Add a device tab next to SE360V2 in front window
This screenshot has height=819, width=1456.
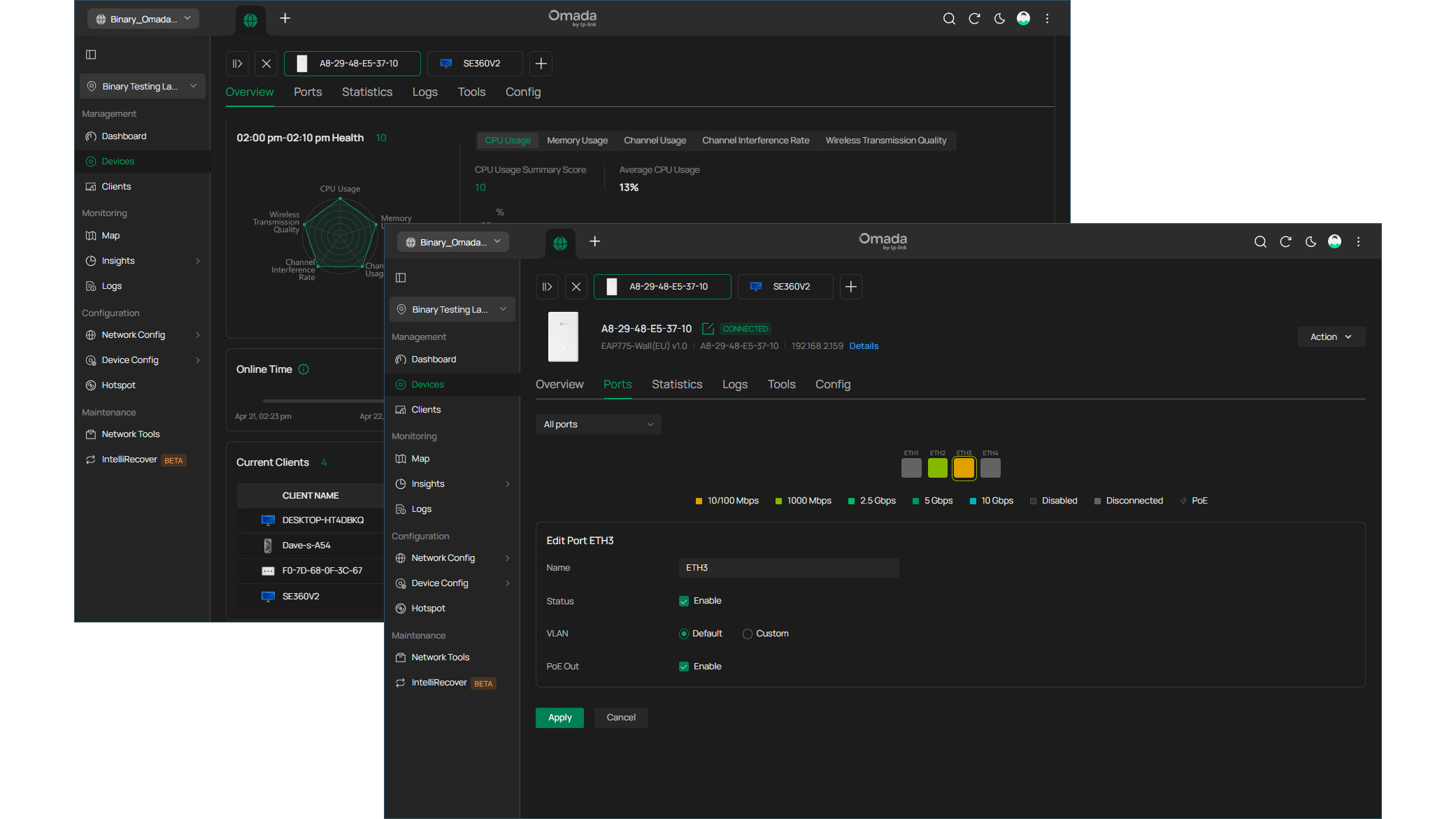coord(850,287)
